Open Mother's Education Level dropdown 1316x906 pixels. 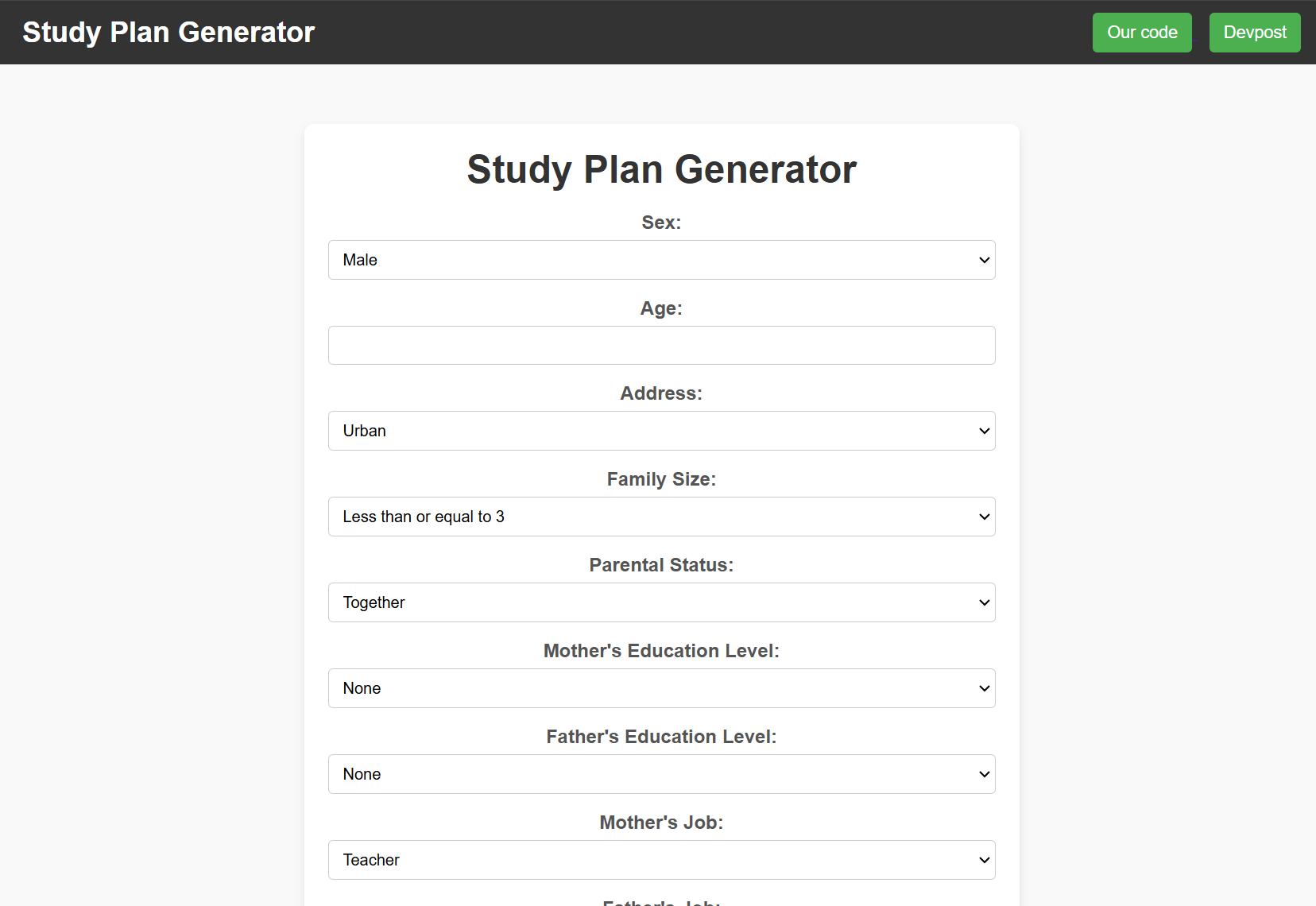click(661, 688)
